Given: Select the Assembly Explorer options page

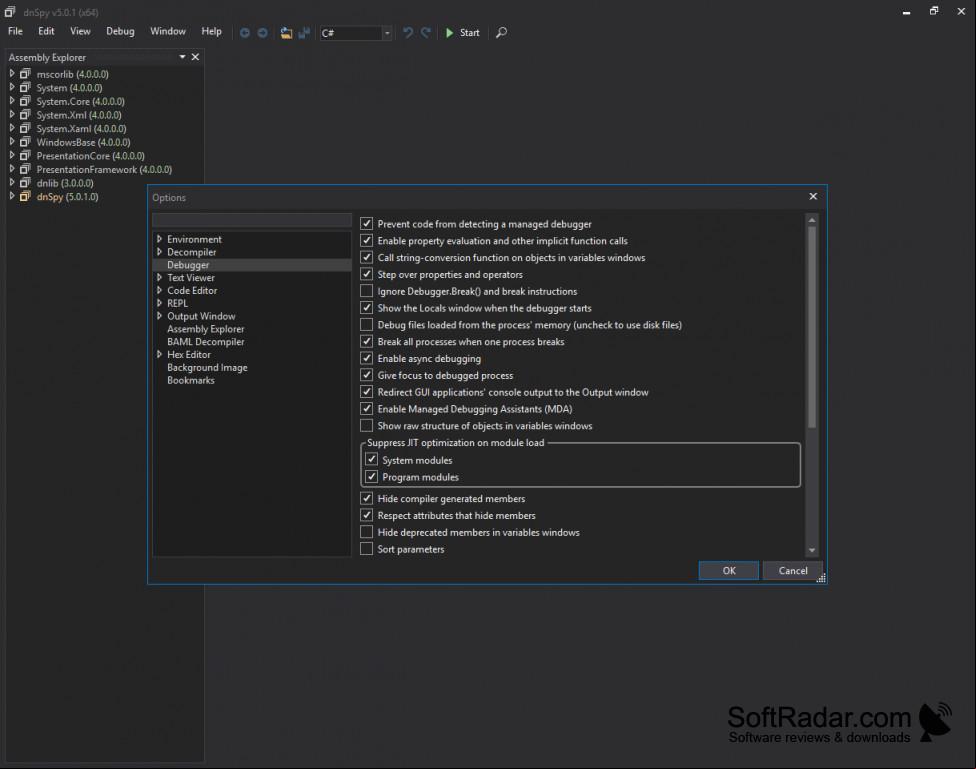Looking at the screenshot, I should click(x=205, y=329).
